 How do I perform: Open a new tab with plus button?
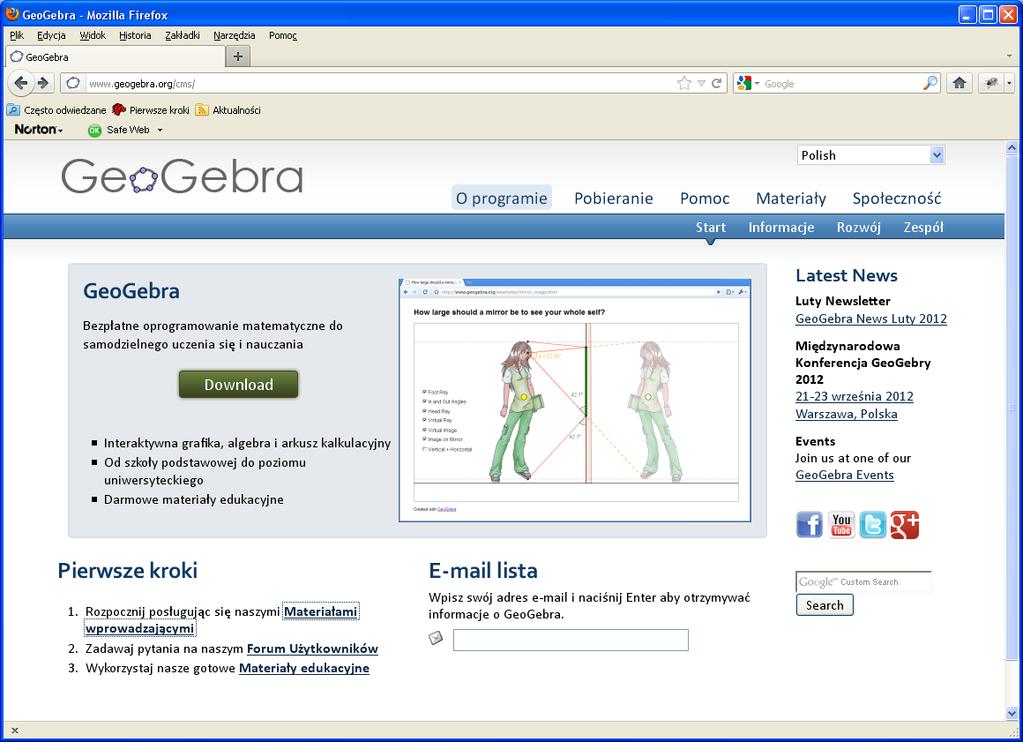click(237, 57)
